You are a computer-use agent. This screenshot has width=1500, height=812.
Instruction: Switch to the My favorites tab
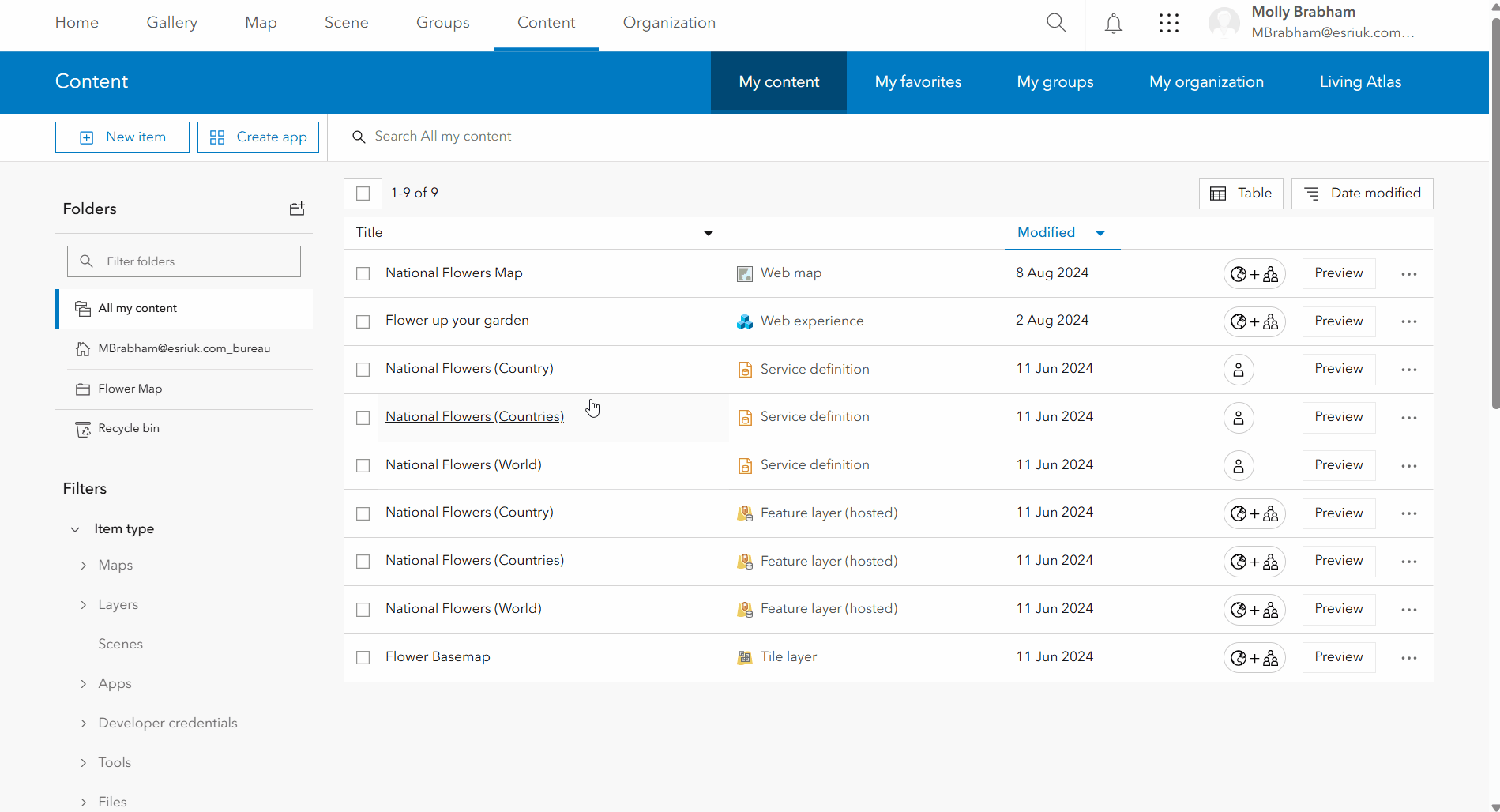tap(918, 82)
